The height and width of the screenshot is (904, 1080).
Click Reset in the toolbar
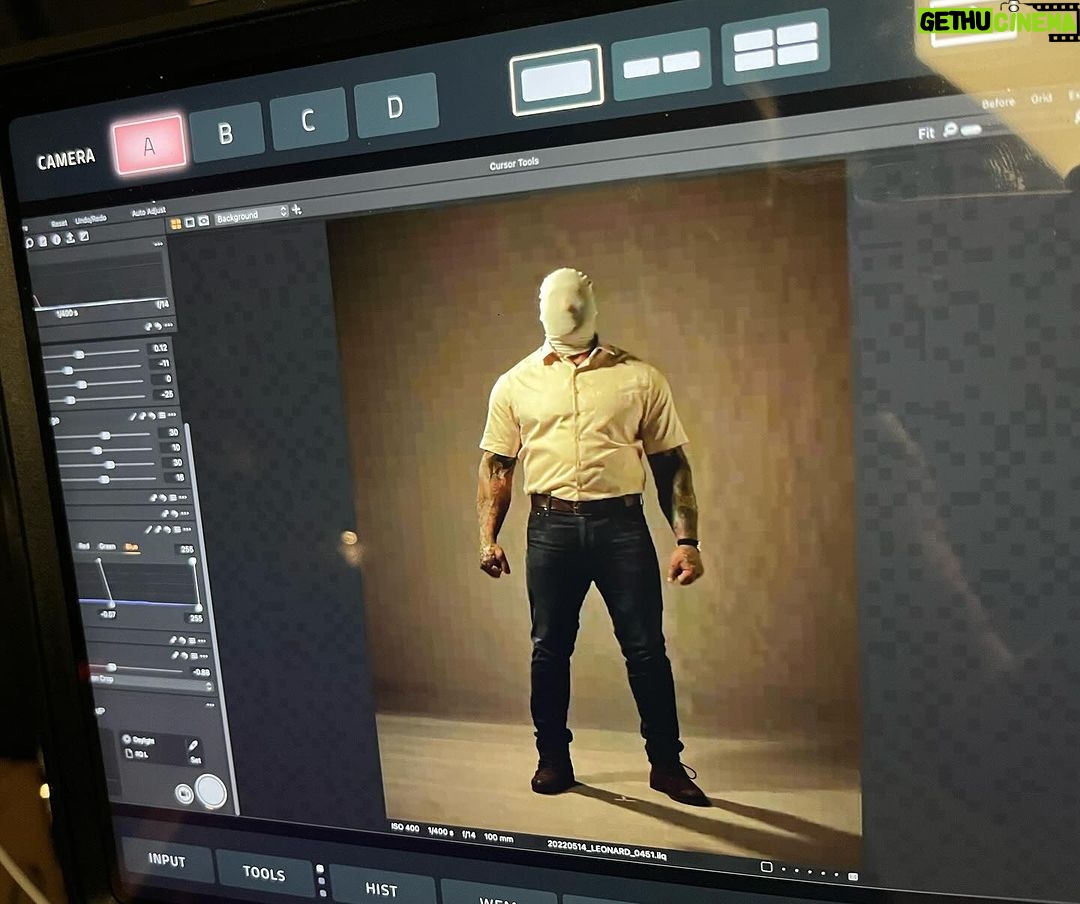tap(59, 223)
